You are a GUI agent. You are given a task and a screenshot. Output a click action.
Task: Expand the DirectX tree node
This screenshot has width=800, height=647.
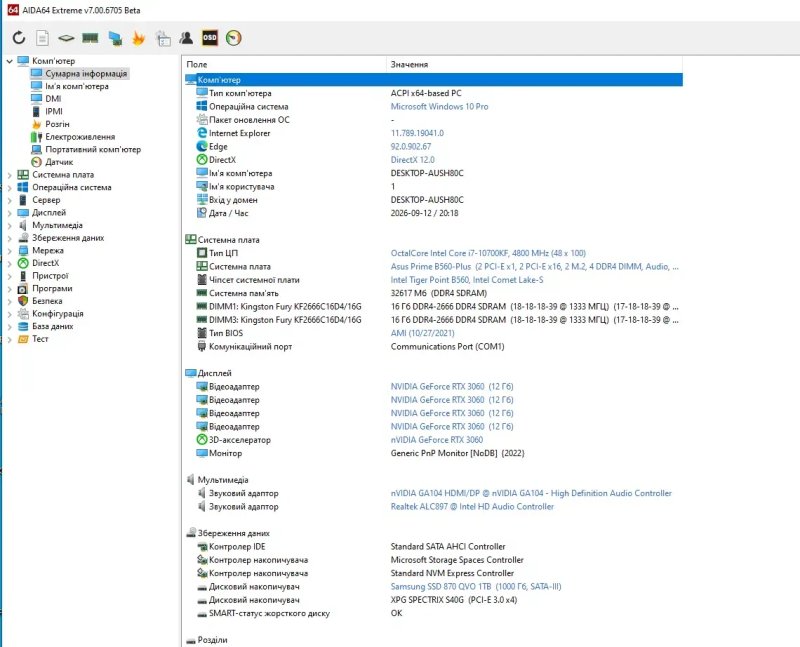coord(9,263)
